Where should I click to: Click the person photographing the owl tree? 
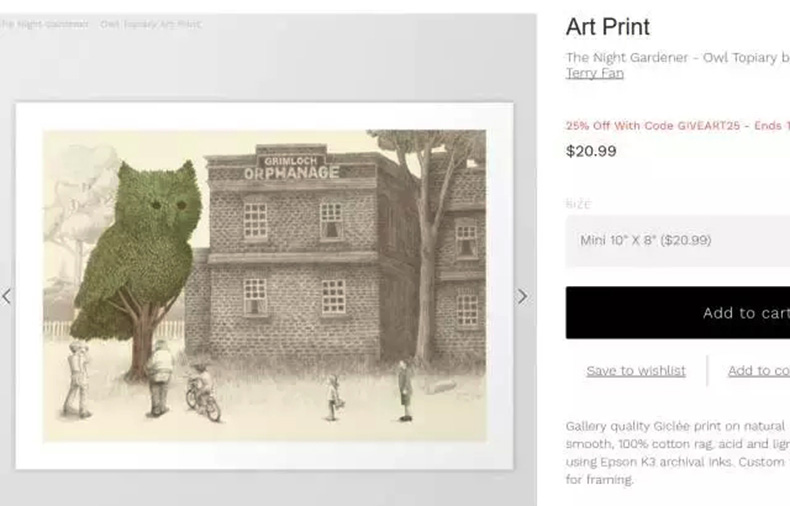pos(77,380)
